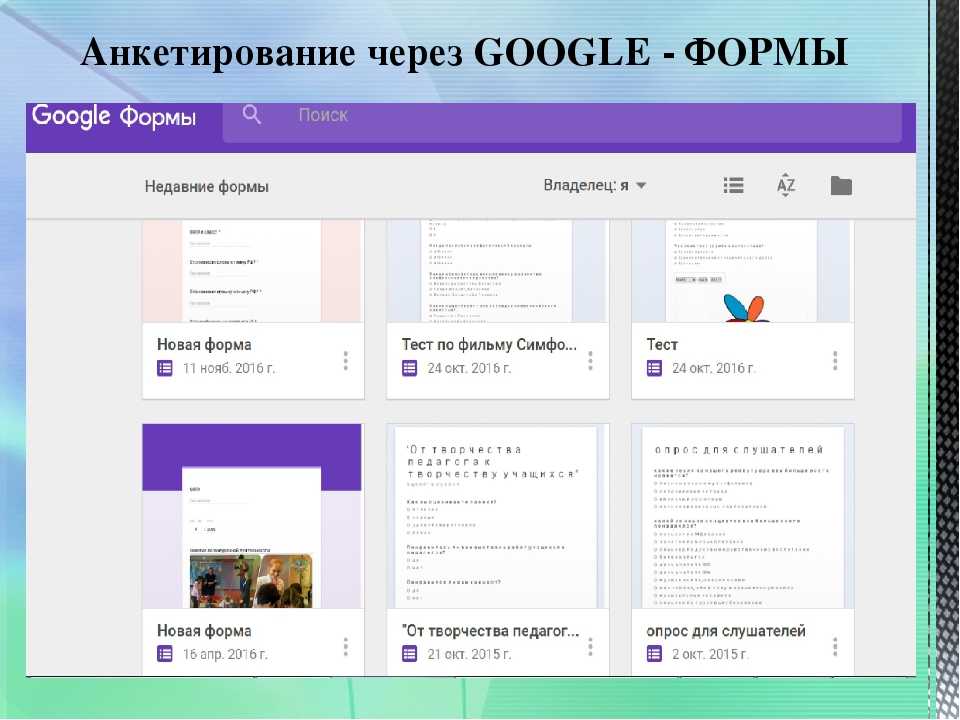Click the form icon beside 21 окт. 2015 г.

click(x=410, y=654)
